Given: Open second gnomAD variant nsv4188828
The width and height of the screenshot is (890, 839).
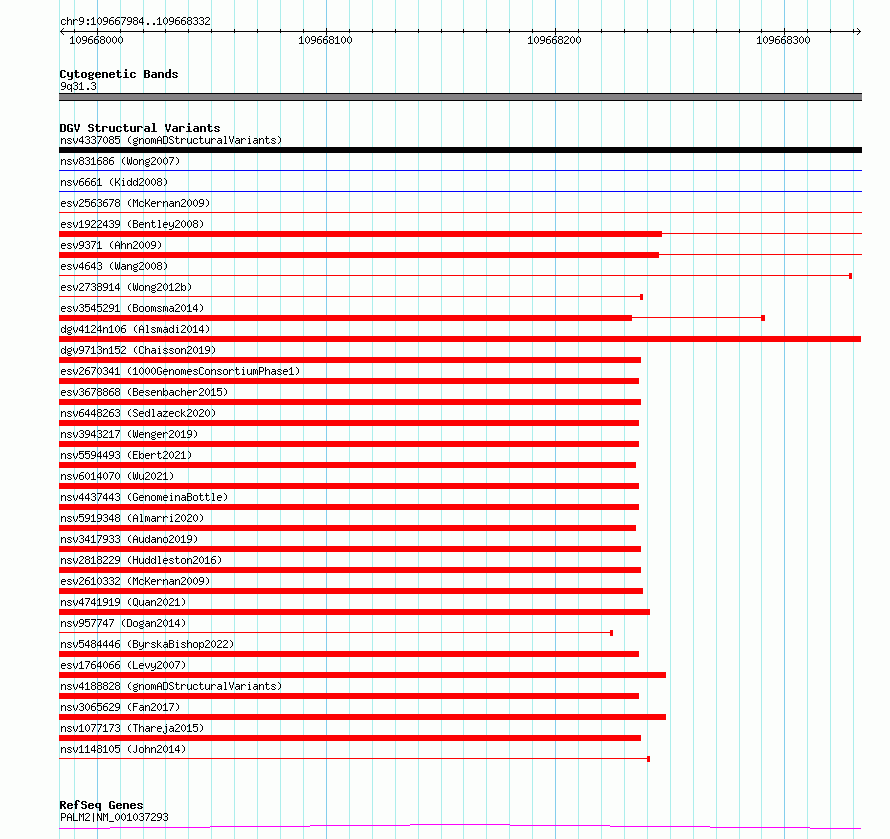Looking at the screenshot, I should coord(171,686).
